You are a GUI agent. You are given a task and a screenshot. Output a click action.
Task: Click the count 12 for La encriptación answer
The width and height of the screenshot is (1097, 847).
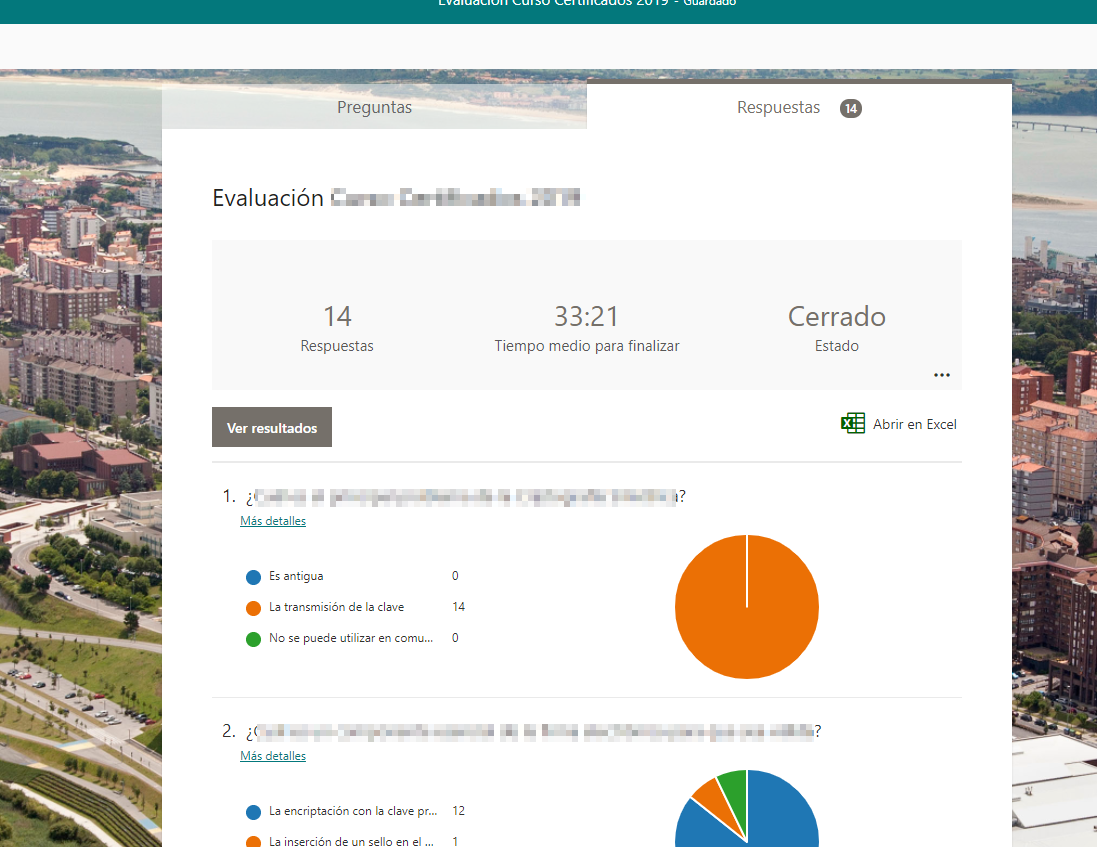pyautogui.click(x=458, y=811)
